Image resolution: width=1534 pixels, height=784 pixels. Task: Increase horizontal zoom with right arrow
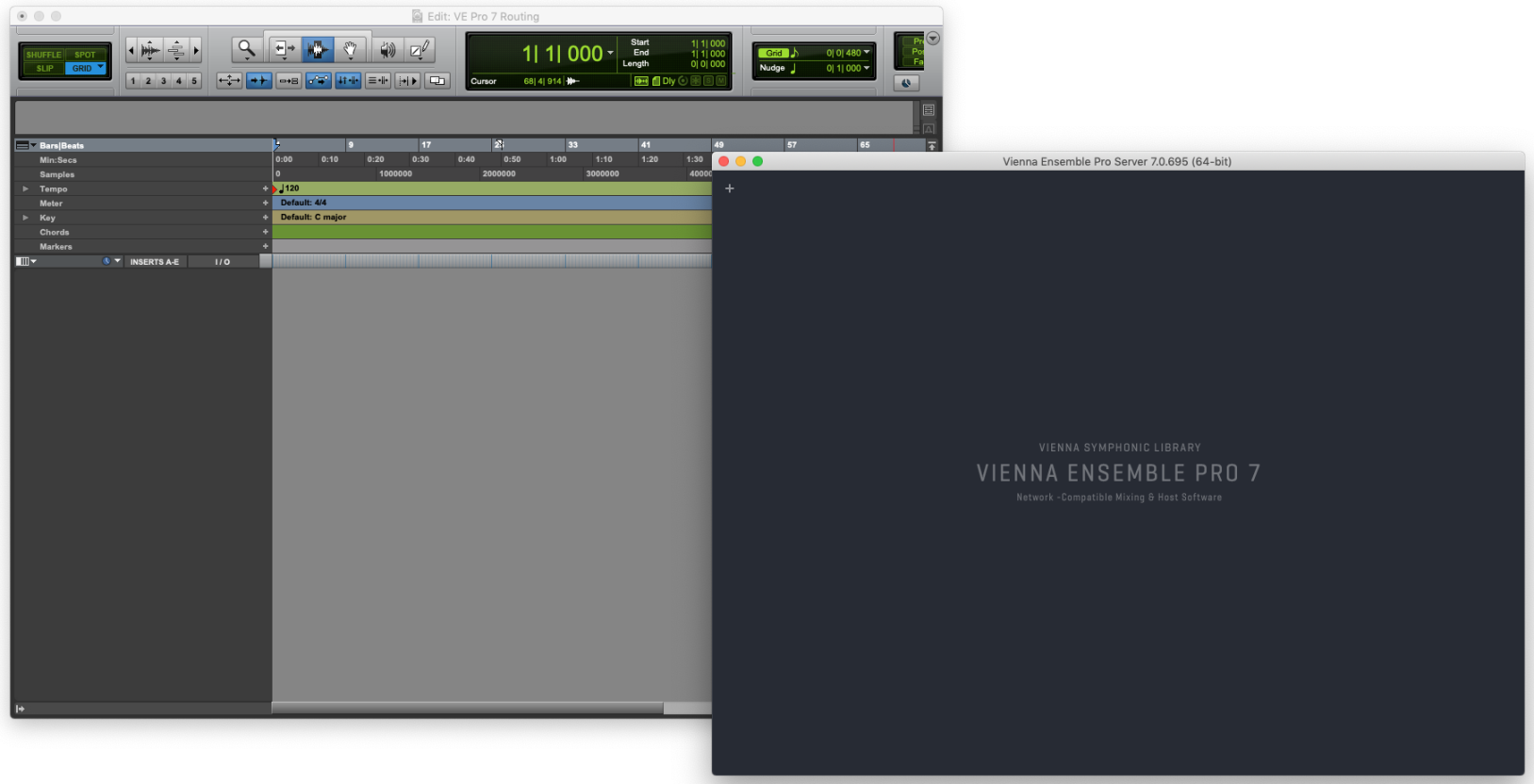coord(196,50)
